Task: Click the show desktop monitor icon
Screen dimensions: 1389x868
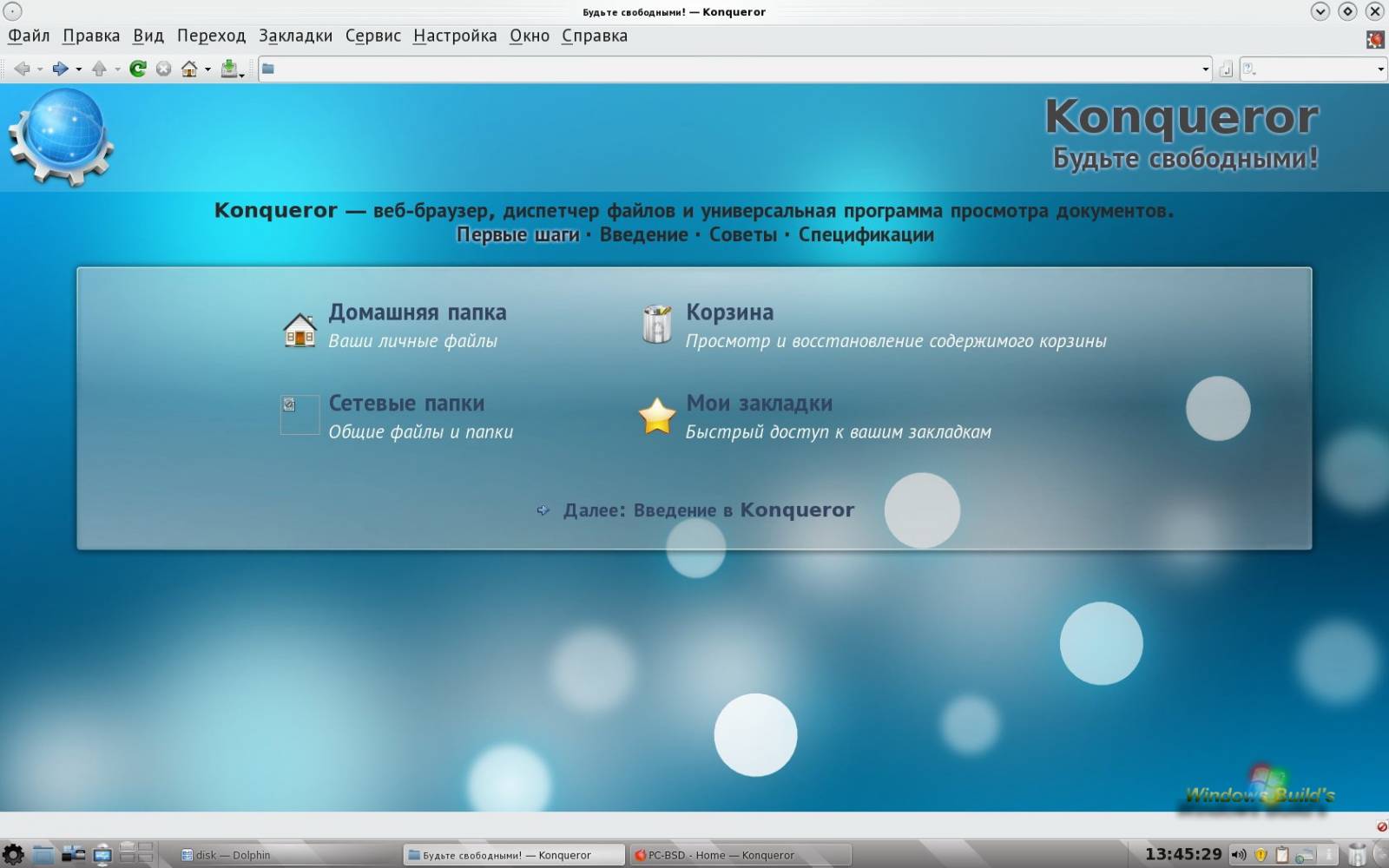Action: pos(102,854)
